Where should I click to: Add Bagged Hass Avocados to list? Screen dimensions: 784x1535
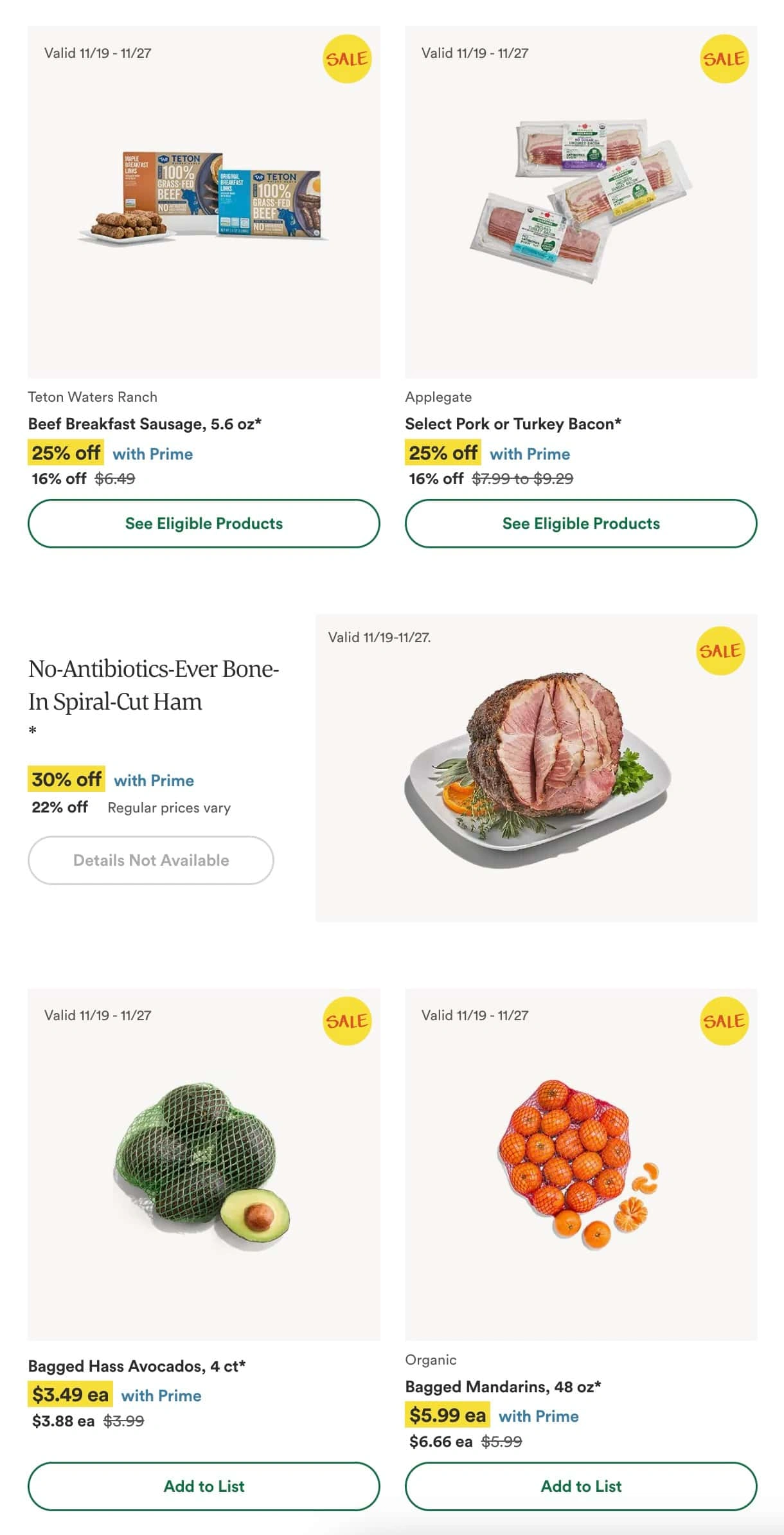tap(204, 1486)
